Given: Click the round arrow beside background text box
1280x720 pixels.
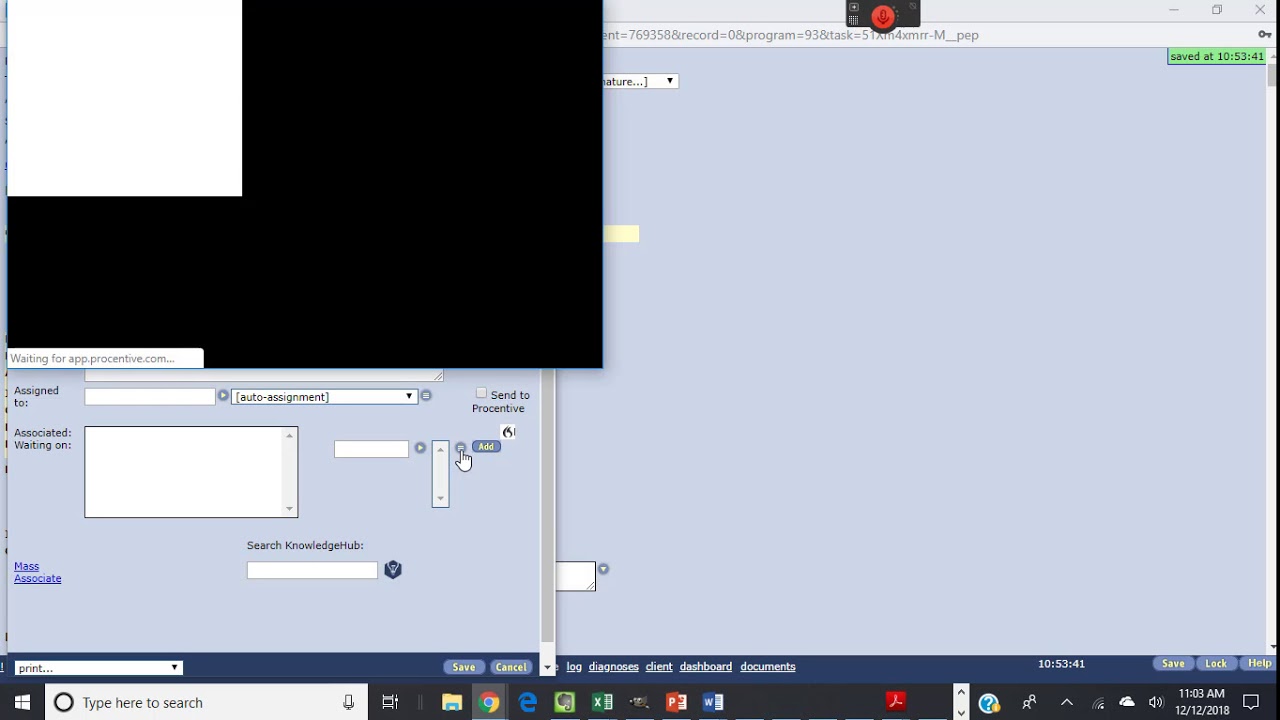Looking at the screenshot, I should (603, 569).
